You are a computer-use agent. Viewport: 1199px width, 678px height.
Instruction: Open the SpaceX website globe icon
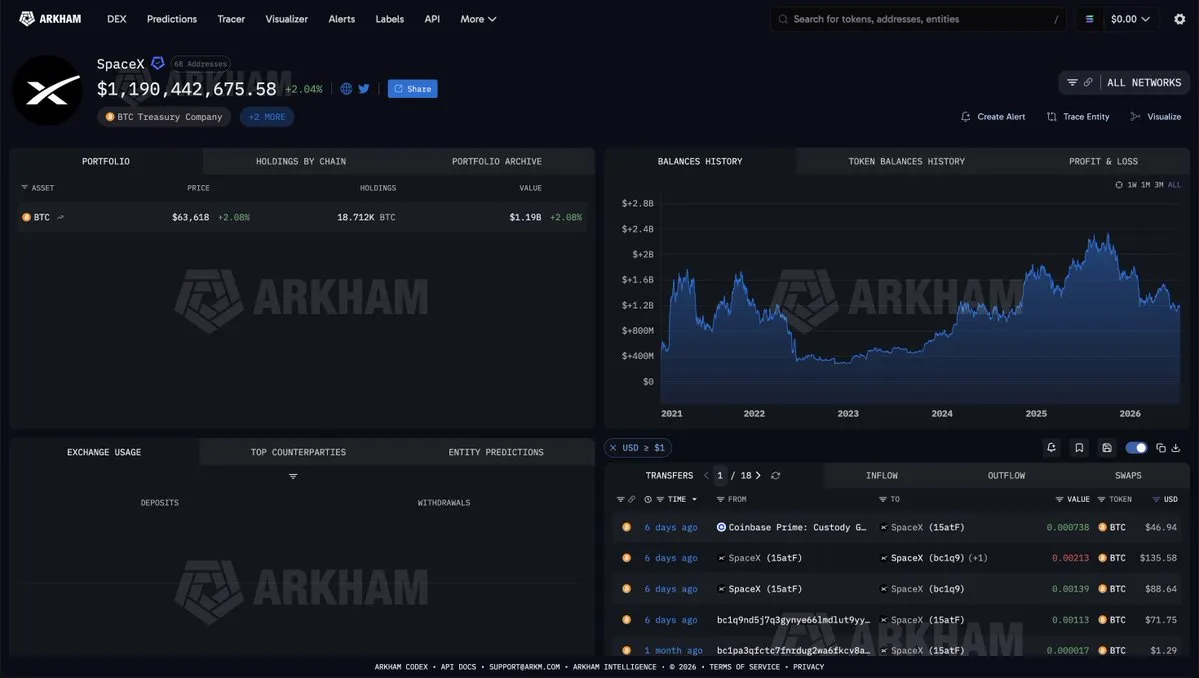tap(346, 89)
